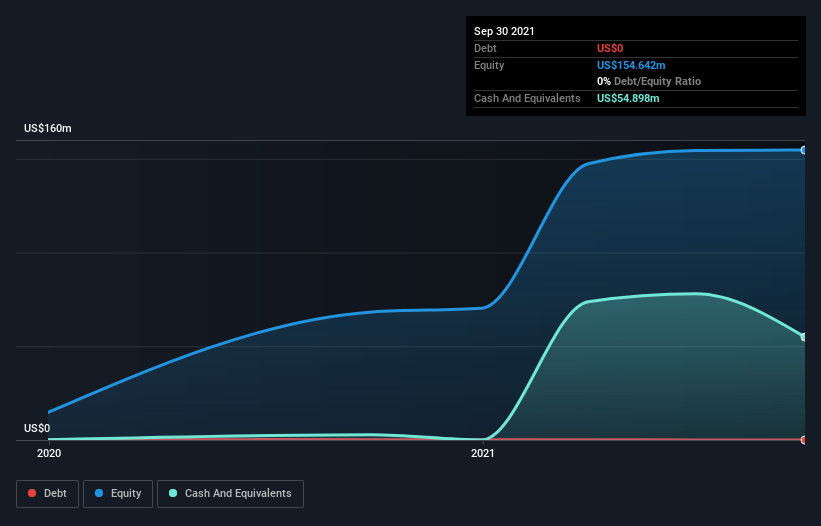
Task: Toggle the Equity legend button
Action: [x=118, y=494]
